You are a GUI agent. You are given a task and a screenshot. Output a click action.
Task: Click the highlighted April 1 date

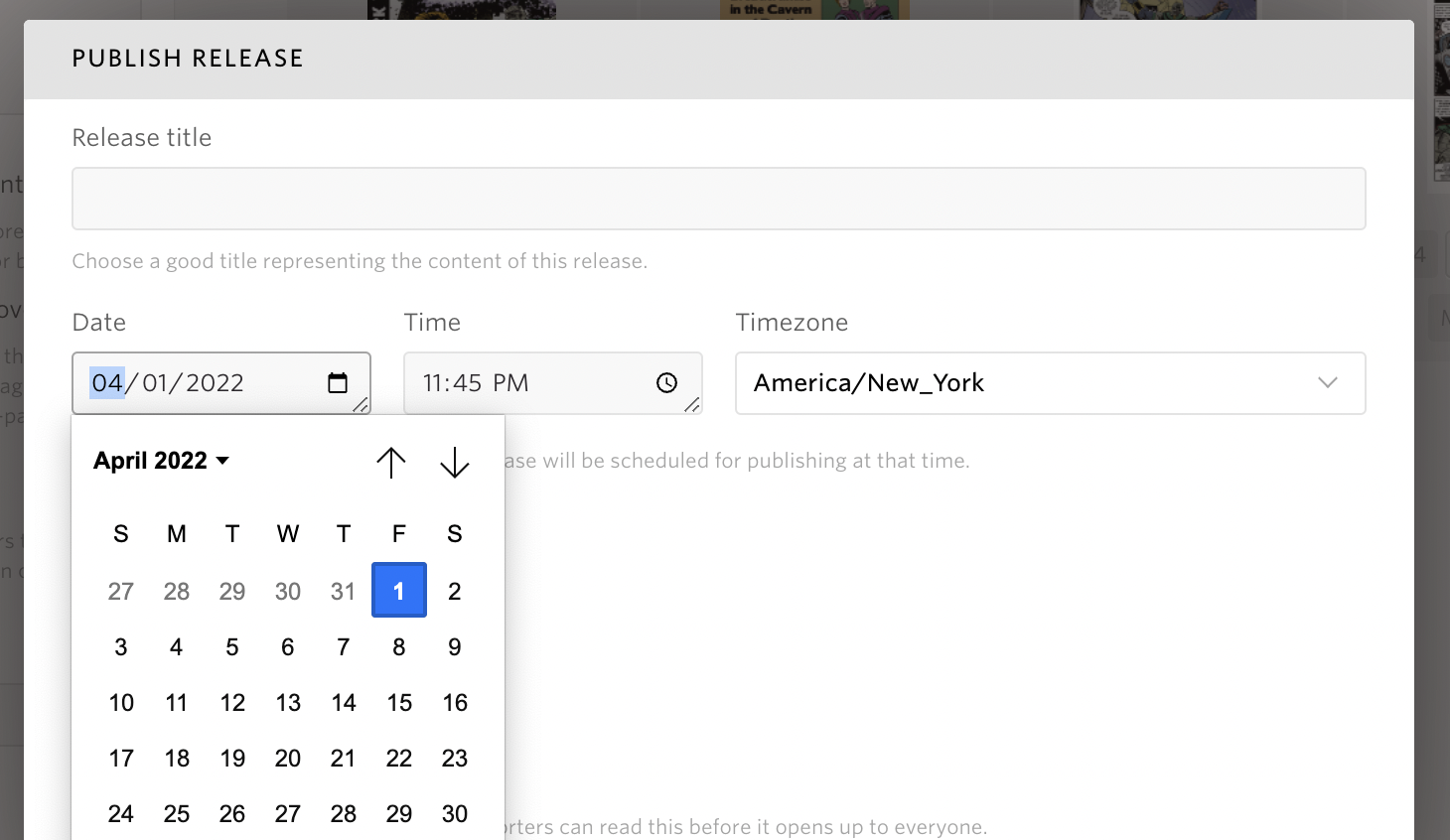point(399,591)
